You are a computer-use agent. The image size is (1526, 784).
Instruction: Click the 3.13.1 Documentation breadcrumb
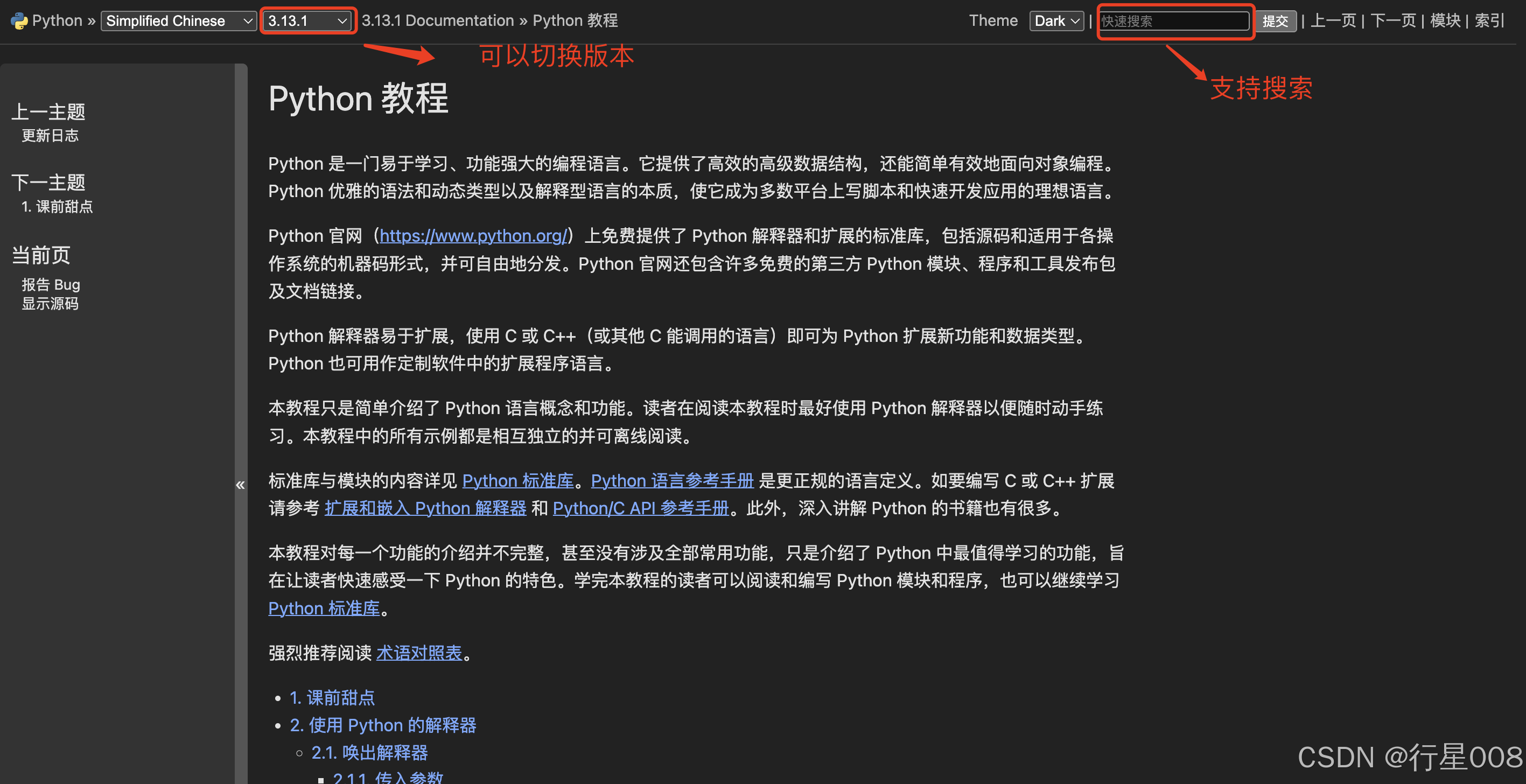pos(437,21)
